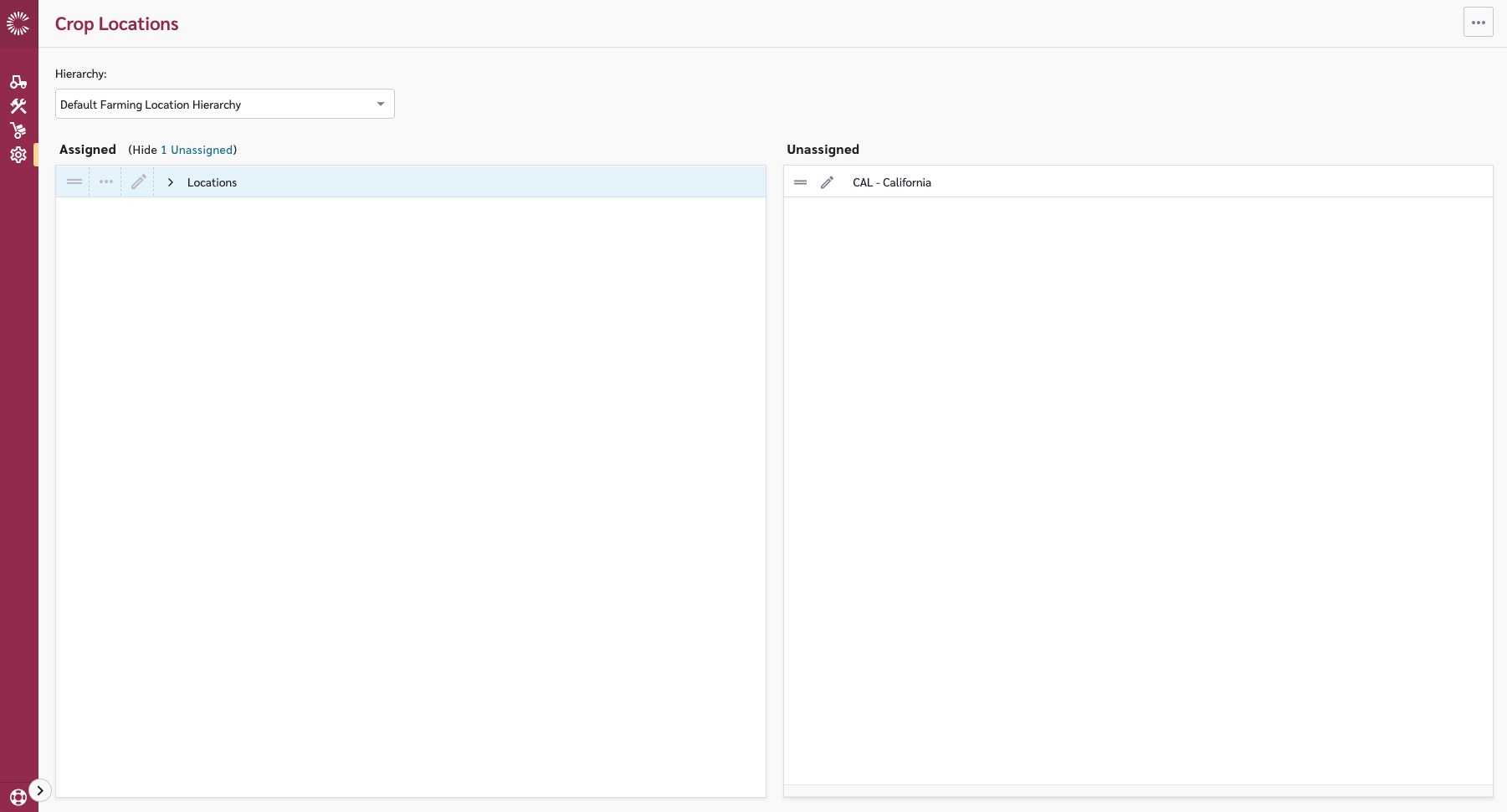
Task: Open the hand truck inventory module
Action: tap(18, 130)
